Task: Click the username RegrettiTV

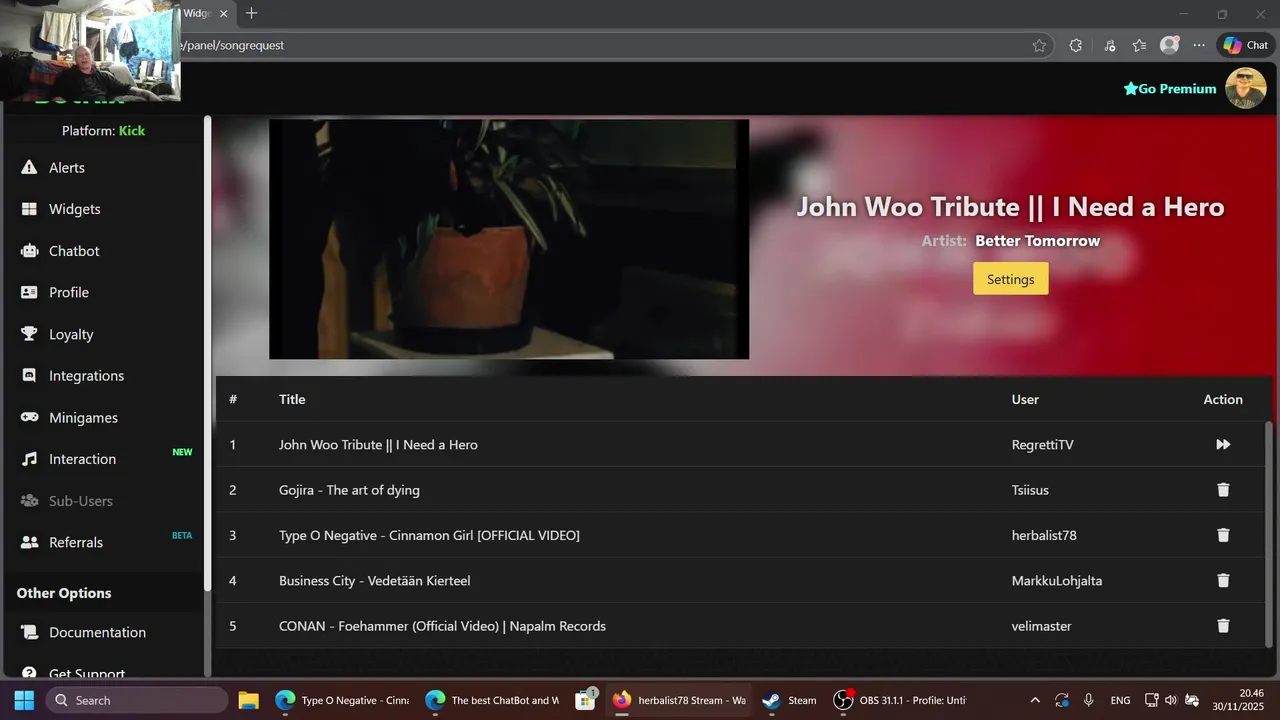Action: pyautogui.click(x=1042, y=444)
